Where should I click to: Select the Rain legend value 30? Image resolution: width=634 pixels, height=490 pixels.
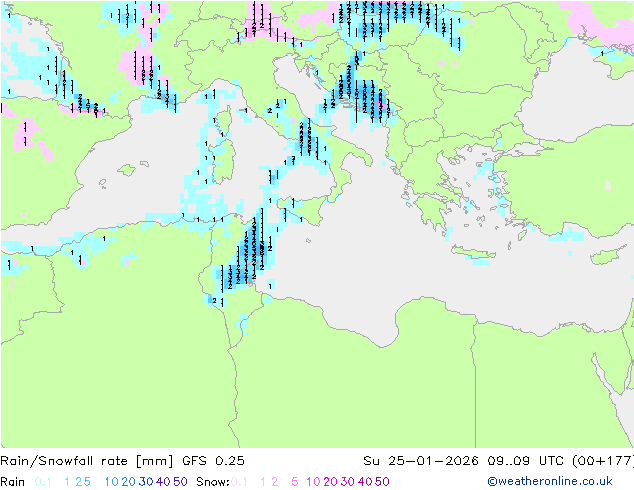tap(146, 482)
